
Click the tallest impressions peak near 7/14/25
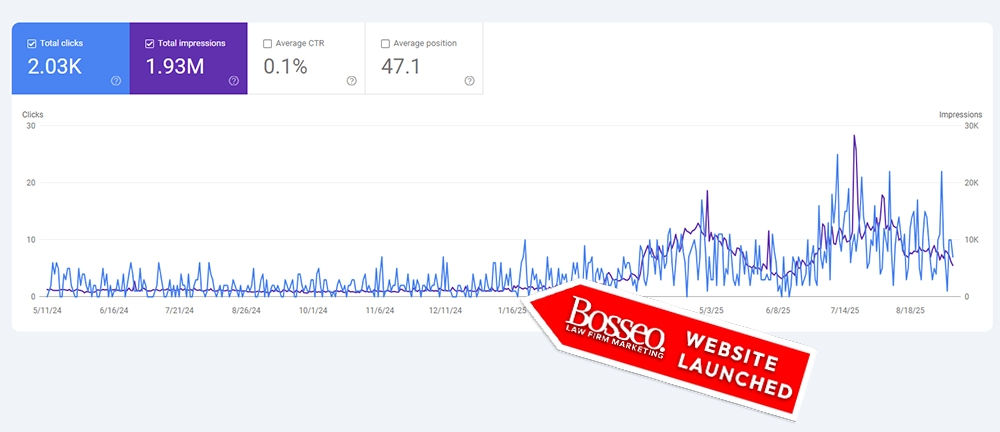point(854,136)
